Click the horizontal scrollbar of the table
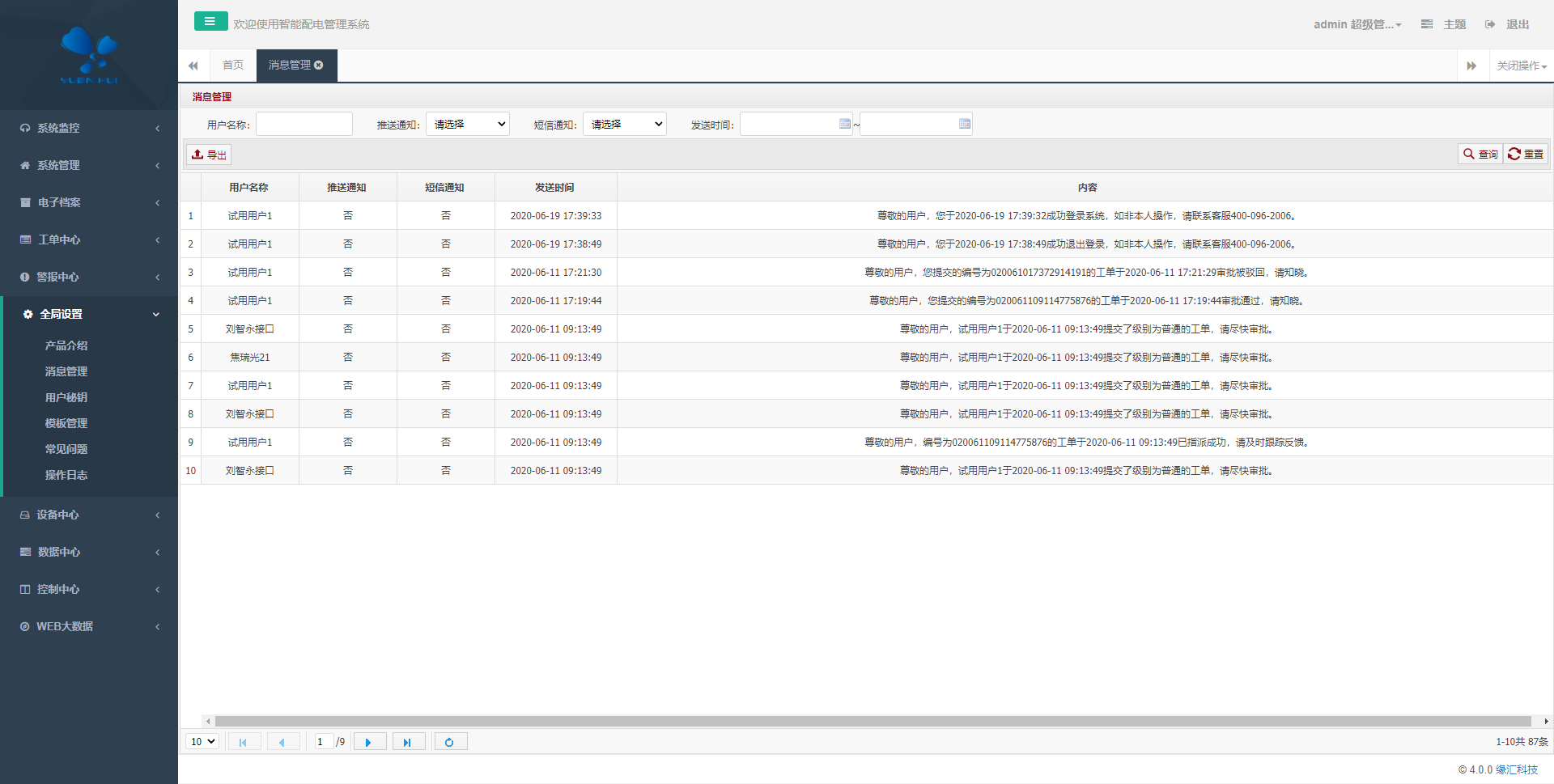The width and height of the screenshot is (1554, 784). (873, 721)
